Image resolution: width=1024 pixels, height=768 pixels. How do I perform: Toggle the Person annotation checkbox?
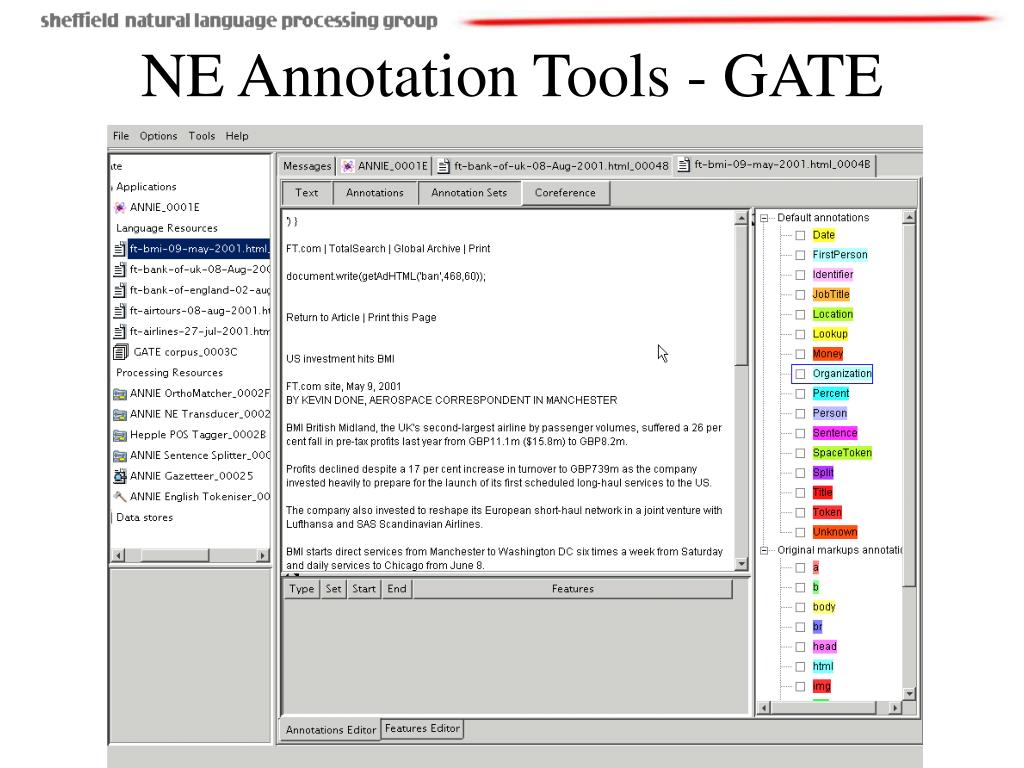pyautogui.click(x=800, y=414)
